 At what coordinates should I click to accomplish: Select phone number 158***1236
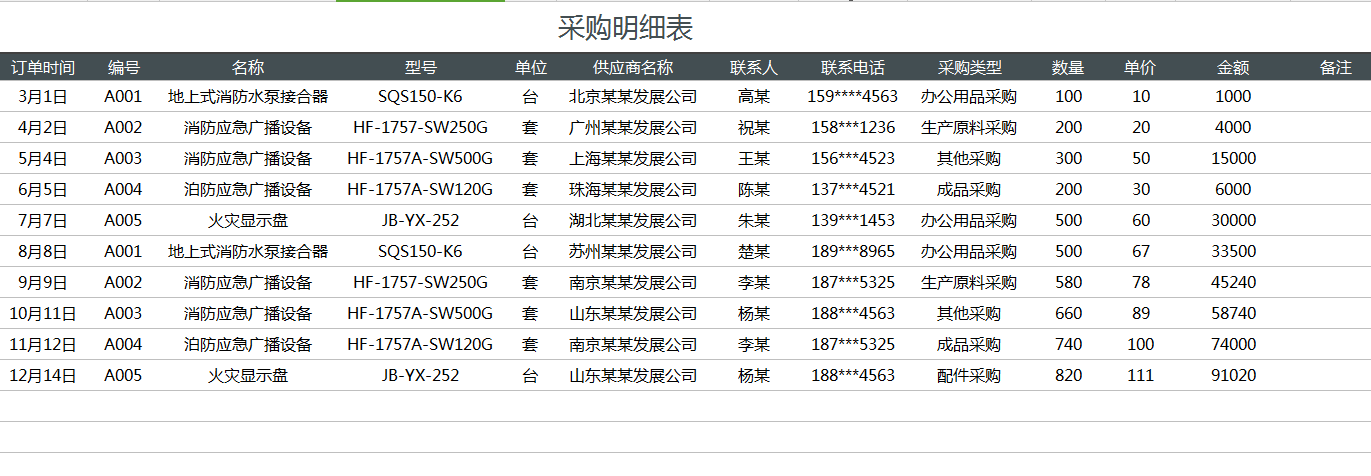(x=853, y=128)
